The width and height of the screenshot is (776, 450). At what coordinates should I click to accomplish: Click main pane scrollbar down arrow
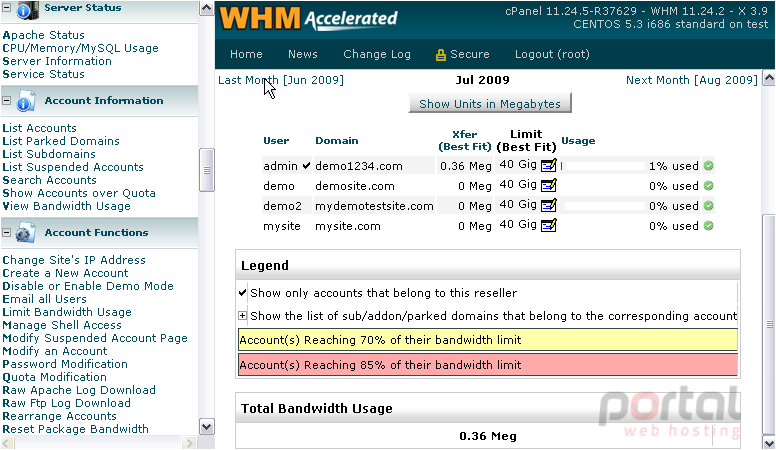coord(769,443)
